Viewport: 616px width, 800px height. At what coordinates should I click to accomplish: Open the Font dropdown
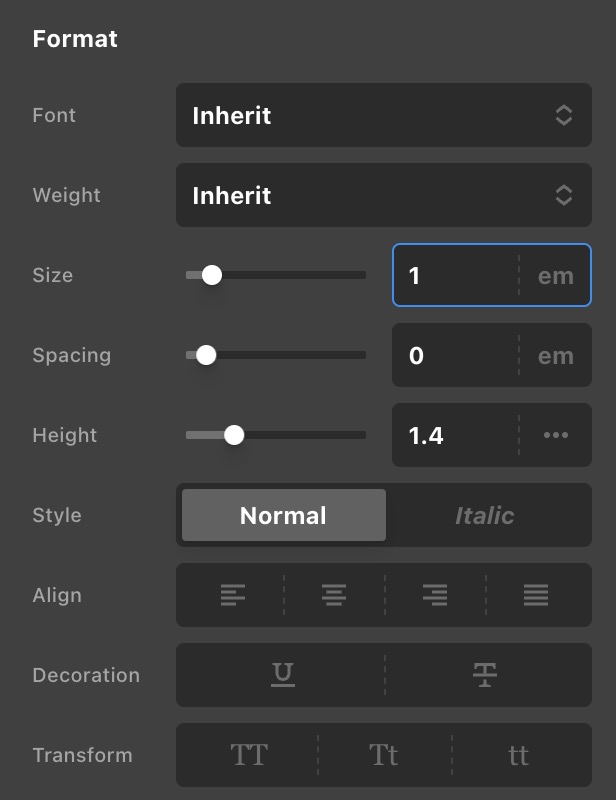pos(383,115)
